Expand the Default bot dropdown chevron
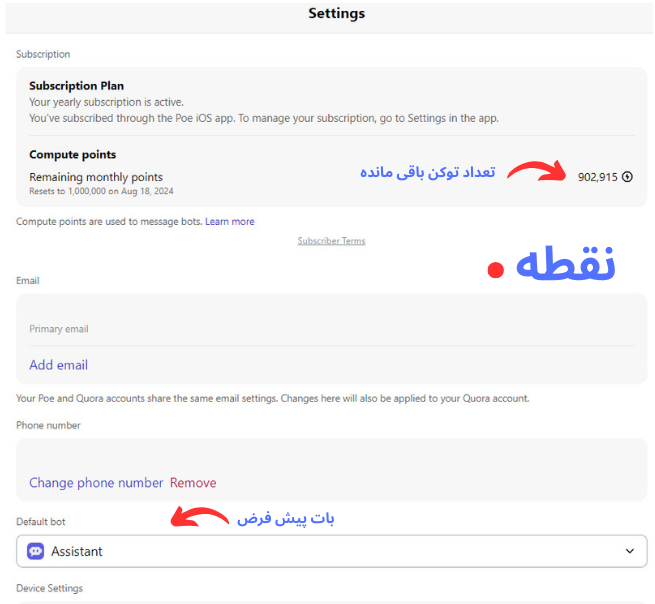Image resolution: width=655 pixels, height=604 pixels. click(630, 551)
